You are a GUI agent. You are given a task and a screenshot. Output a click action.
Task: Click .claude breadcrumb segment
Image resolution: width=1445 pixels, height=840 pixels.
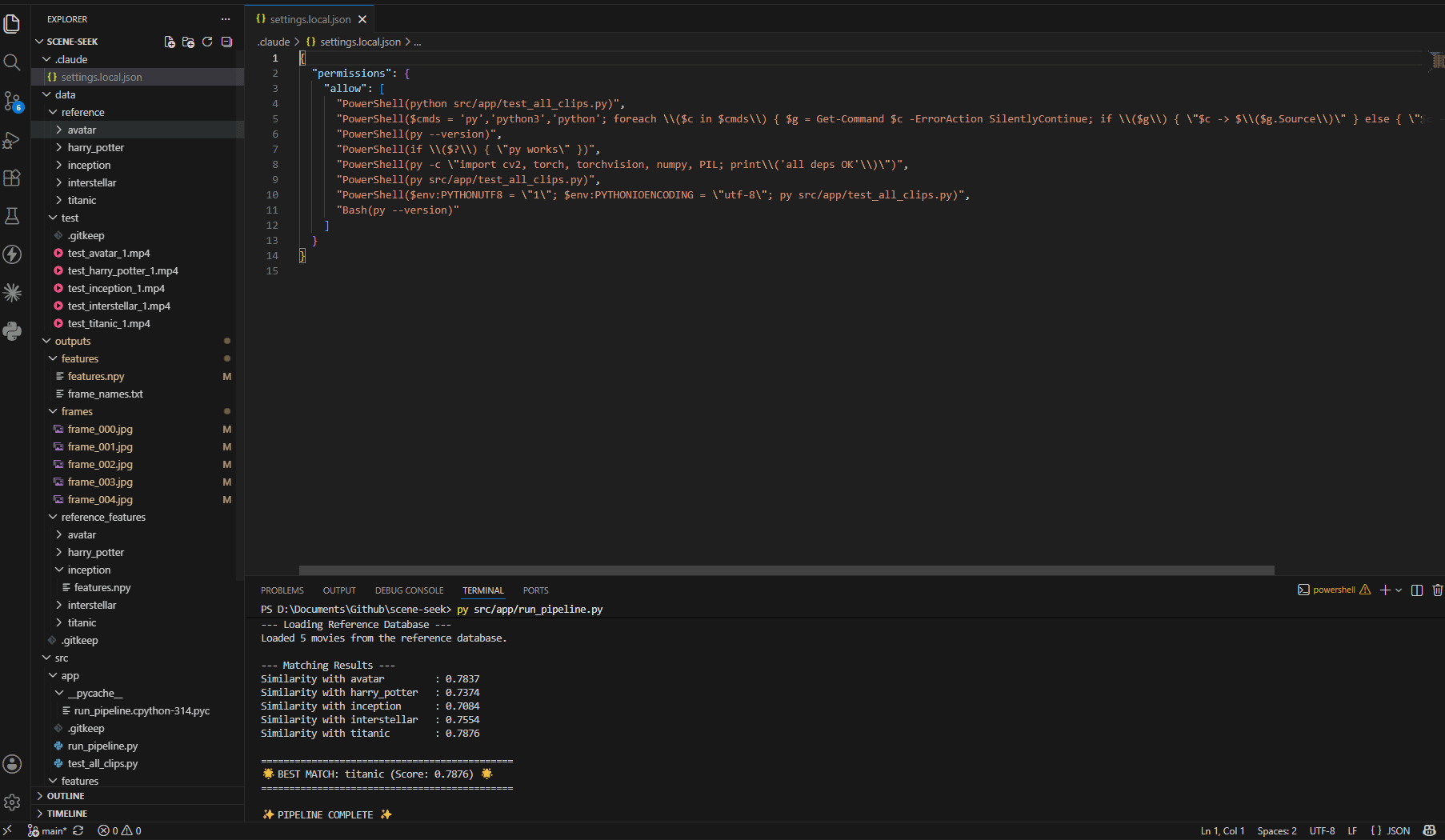click(274, 42)
